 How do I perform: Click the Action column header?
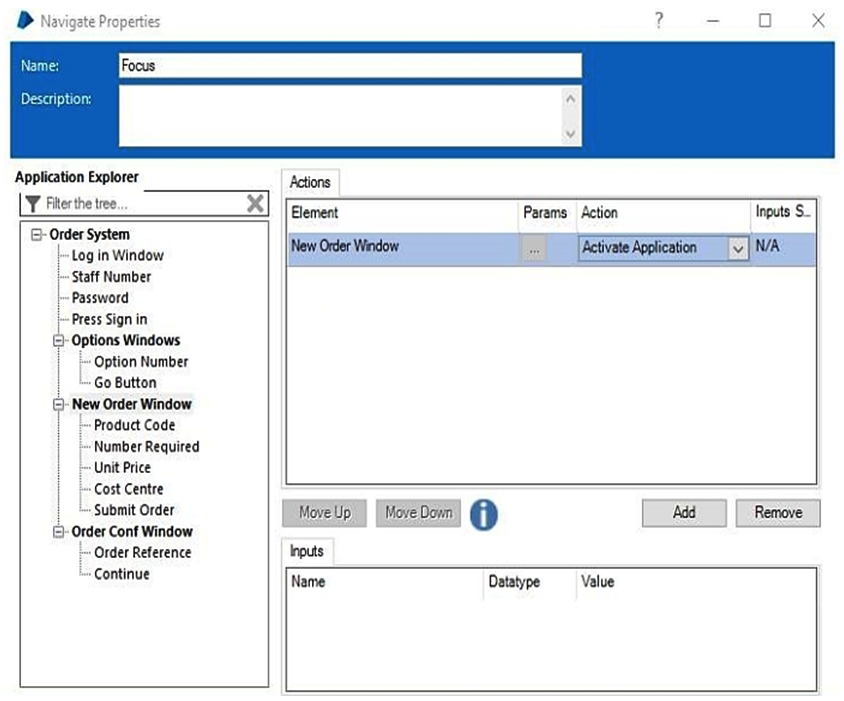[663, 213]
